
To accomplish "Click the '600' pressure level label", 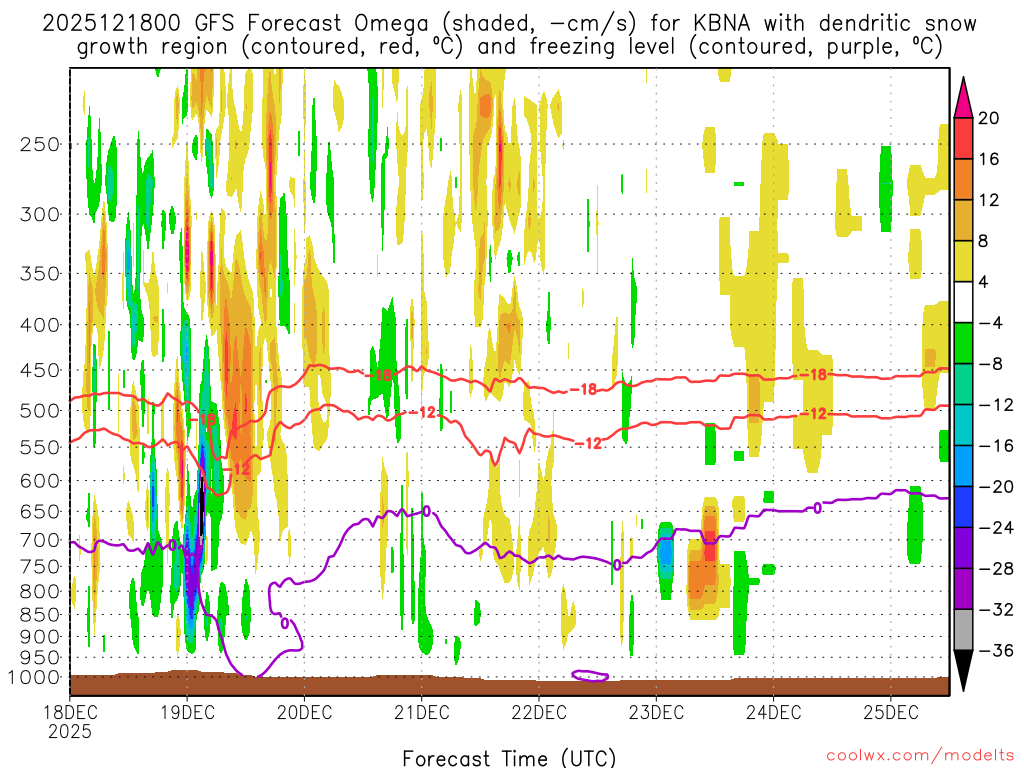I will pyautogui.click(x=40, y=481).
